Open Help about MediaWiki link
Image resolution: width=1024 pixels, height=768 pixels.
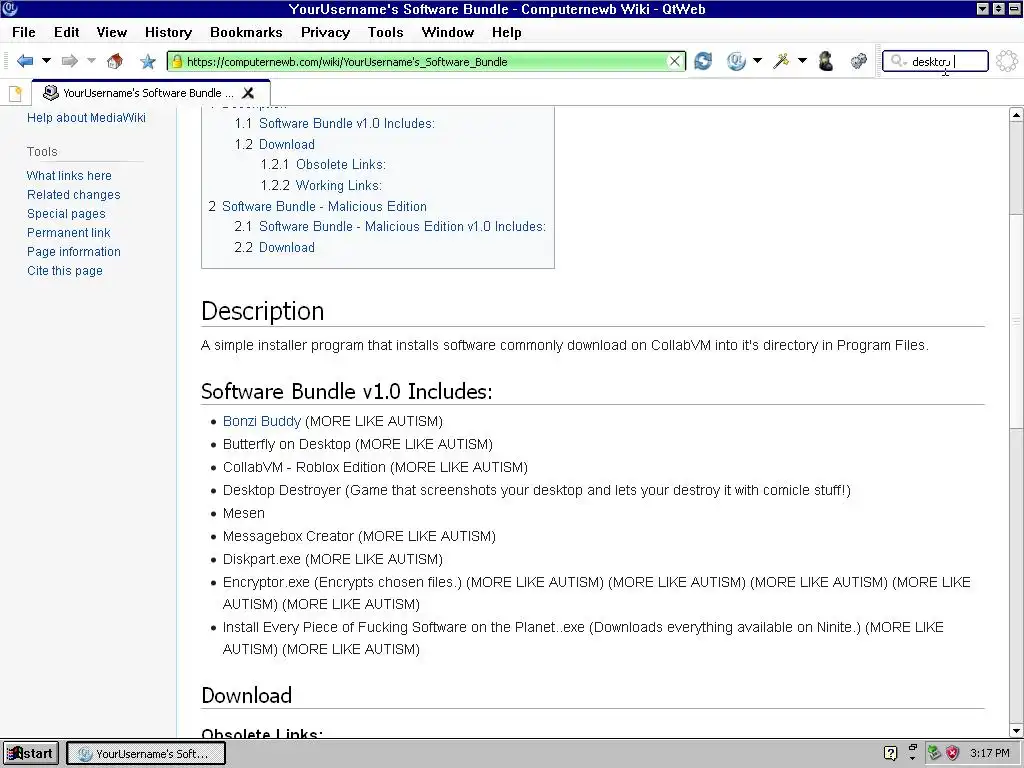(x=86, y=118)
